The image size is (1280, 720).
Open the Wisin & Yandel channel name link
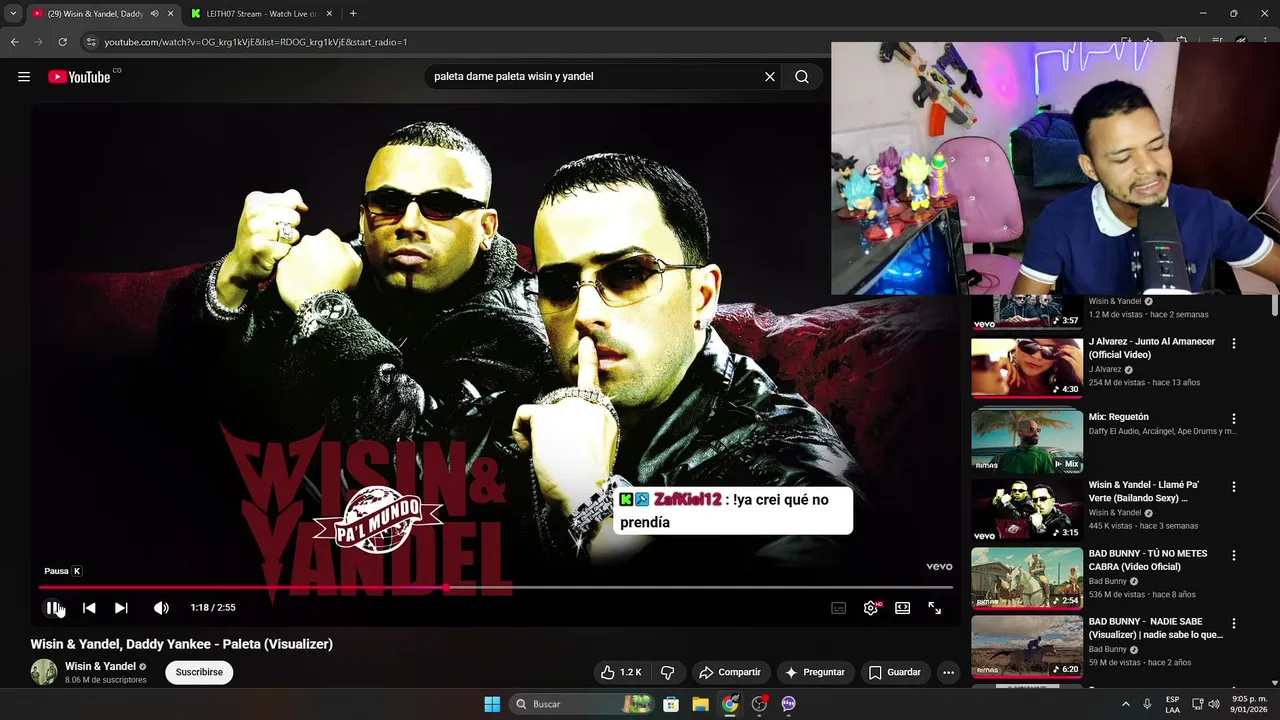(100, 666)
